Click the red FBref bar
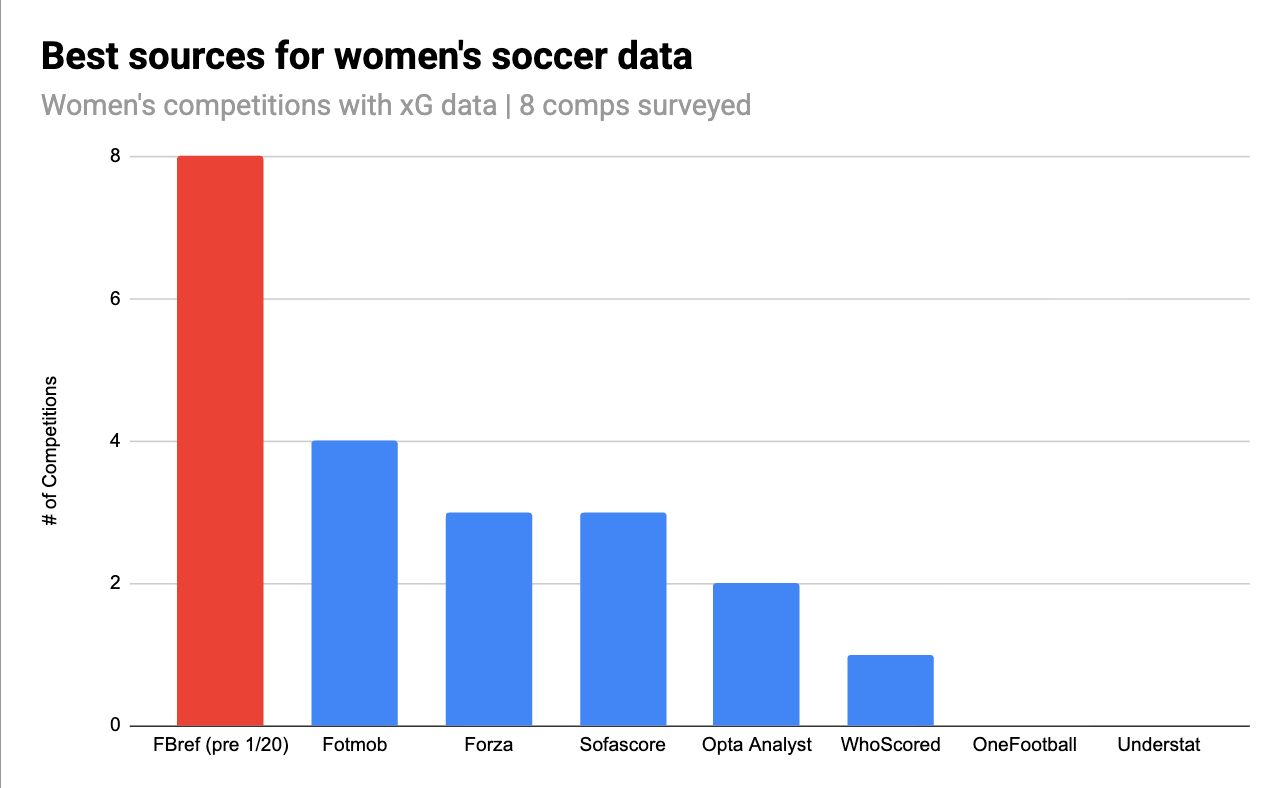 pyautogui.click(x=220, y=440)
